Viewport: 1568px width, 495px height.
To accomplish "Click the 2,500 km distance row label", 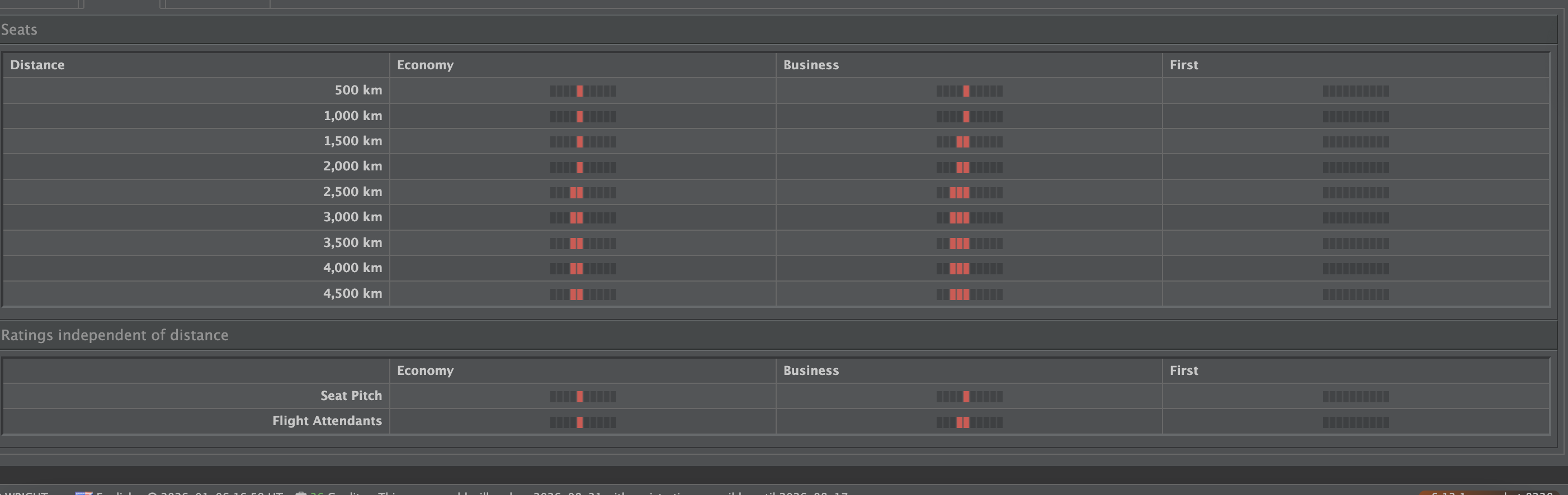I will pos(352,192).
